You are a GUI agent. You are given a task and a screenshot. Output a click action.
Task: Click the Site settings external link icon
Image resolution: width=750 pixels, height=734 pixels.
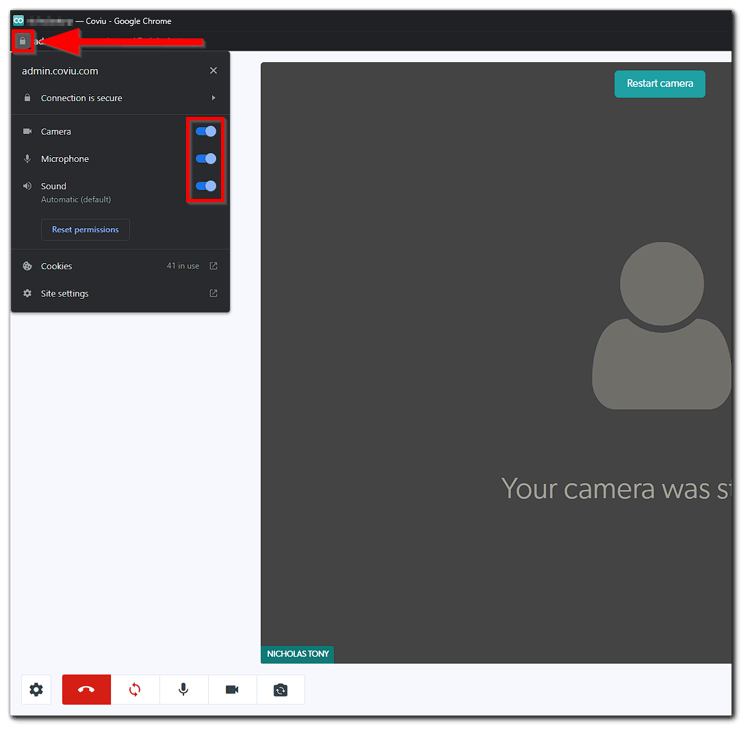tap(213, 293)
